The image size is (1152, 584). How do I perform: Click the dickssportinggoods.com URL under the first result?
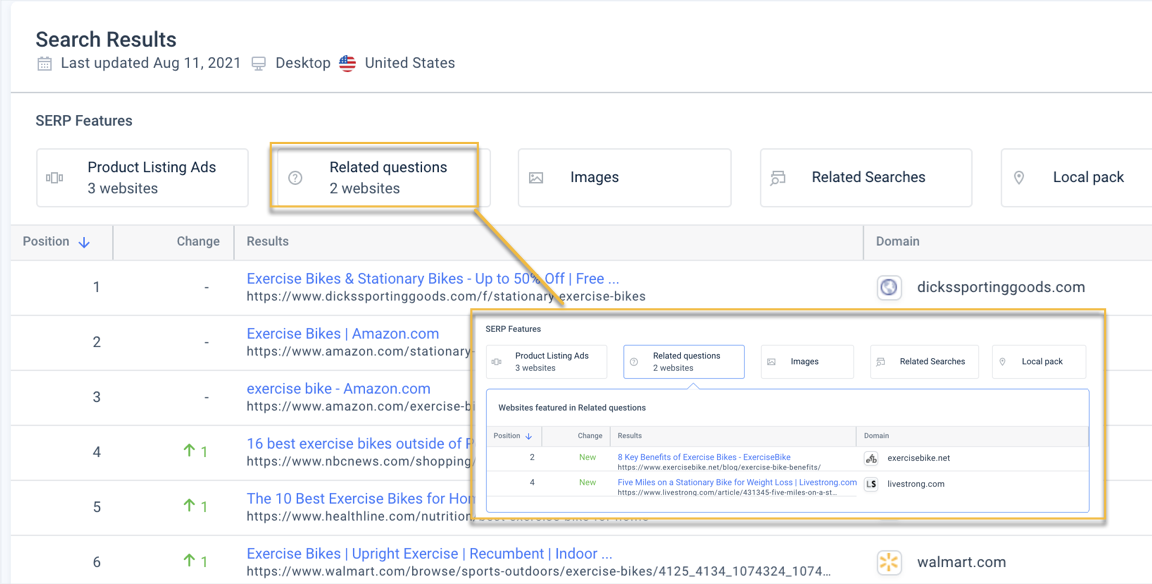(446, 297)
